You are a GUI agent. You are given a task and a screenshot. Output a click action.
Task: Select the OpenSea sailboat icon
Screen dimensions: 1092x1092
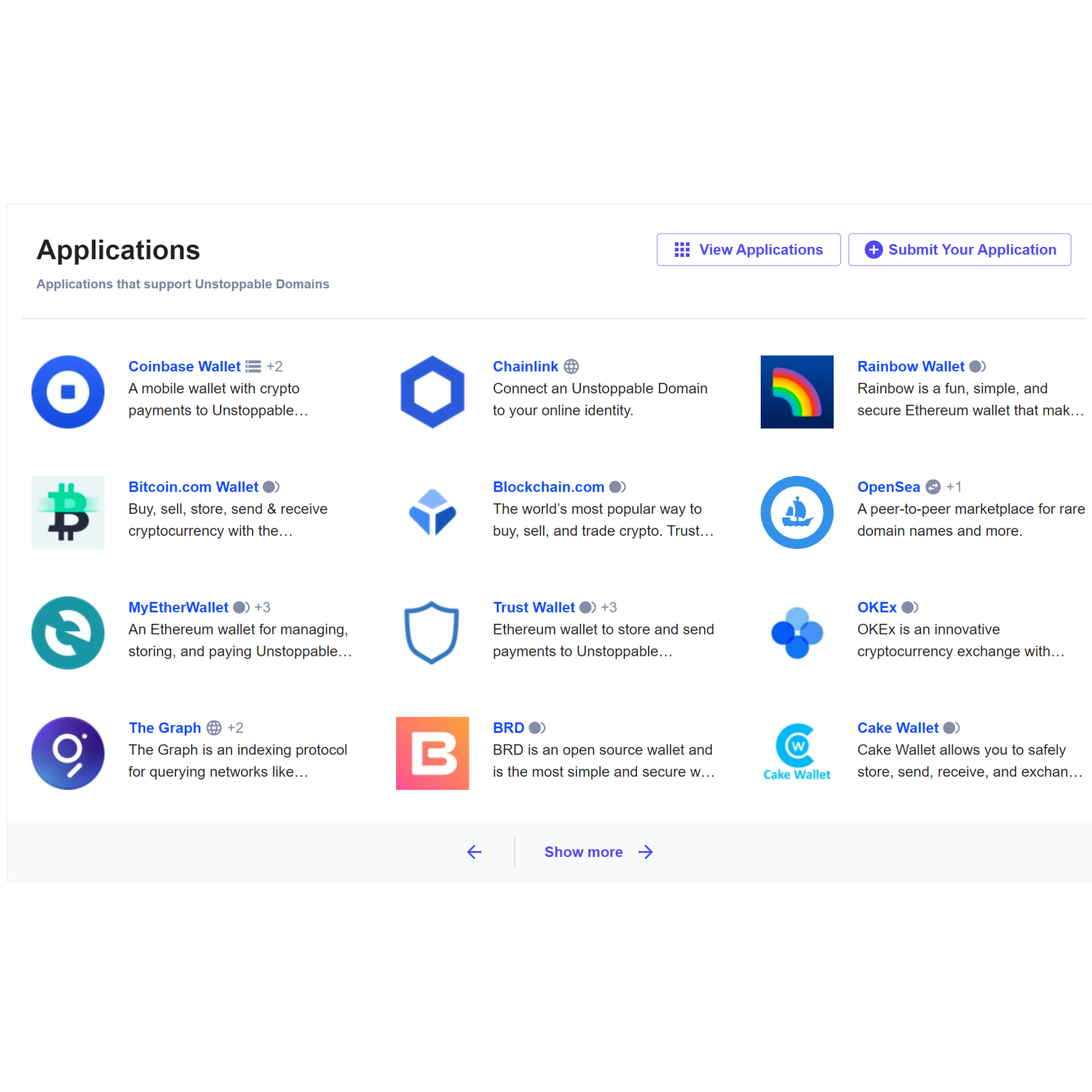click(796, 512)
